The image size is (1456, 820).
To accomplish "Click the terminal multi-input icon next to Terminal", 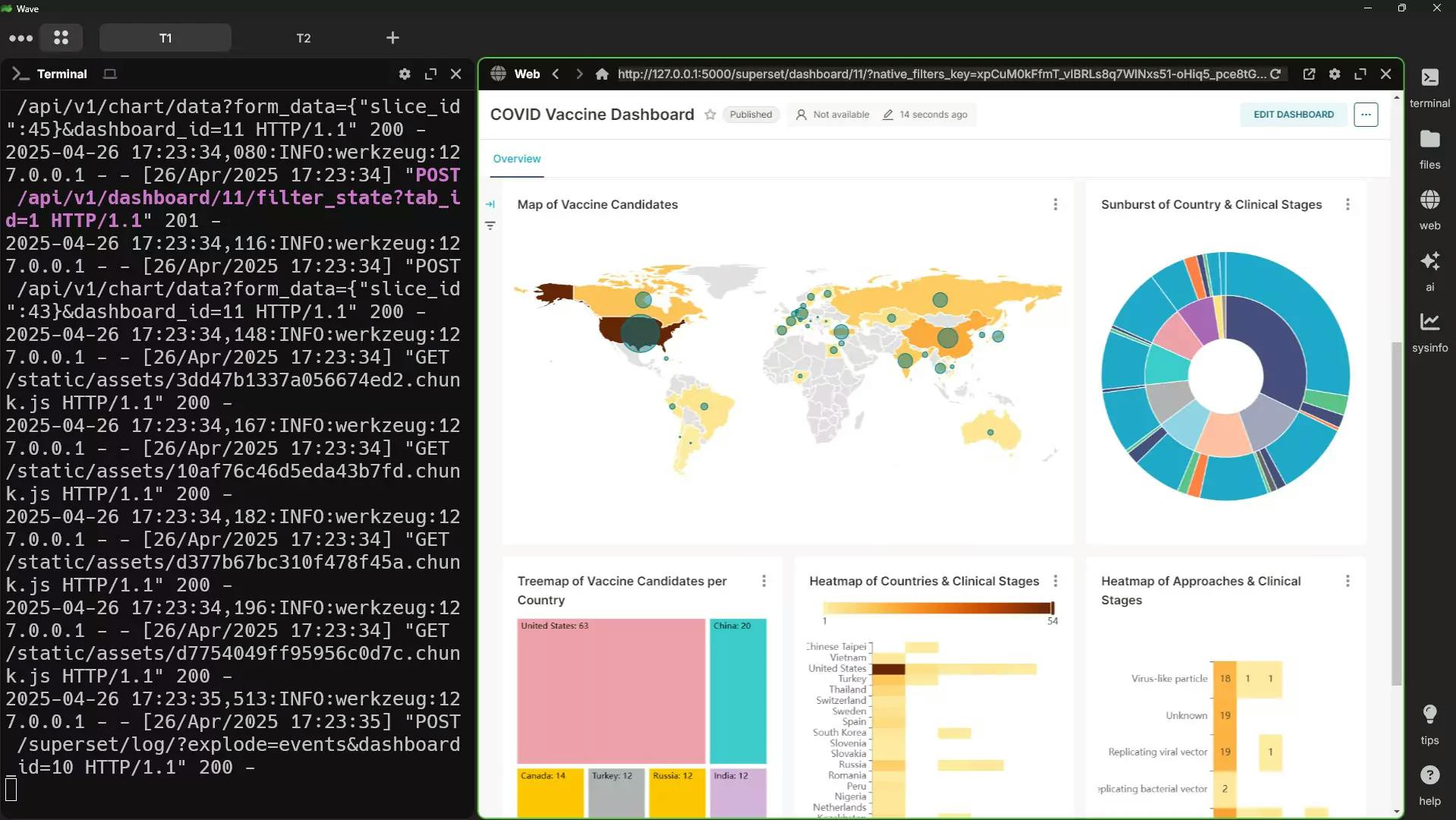I will point(110,74).
